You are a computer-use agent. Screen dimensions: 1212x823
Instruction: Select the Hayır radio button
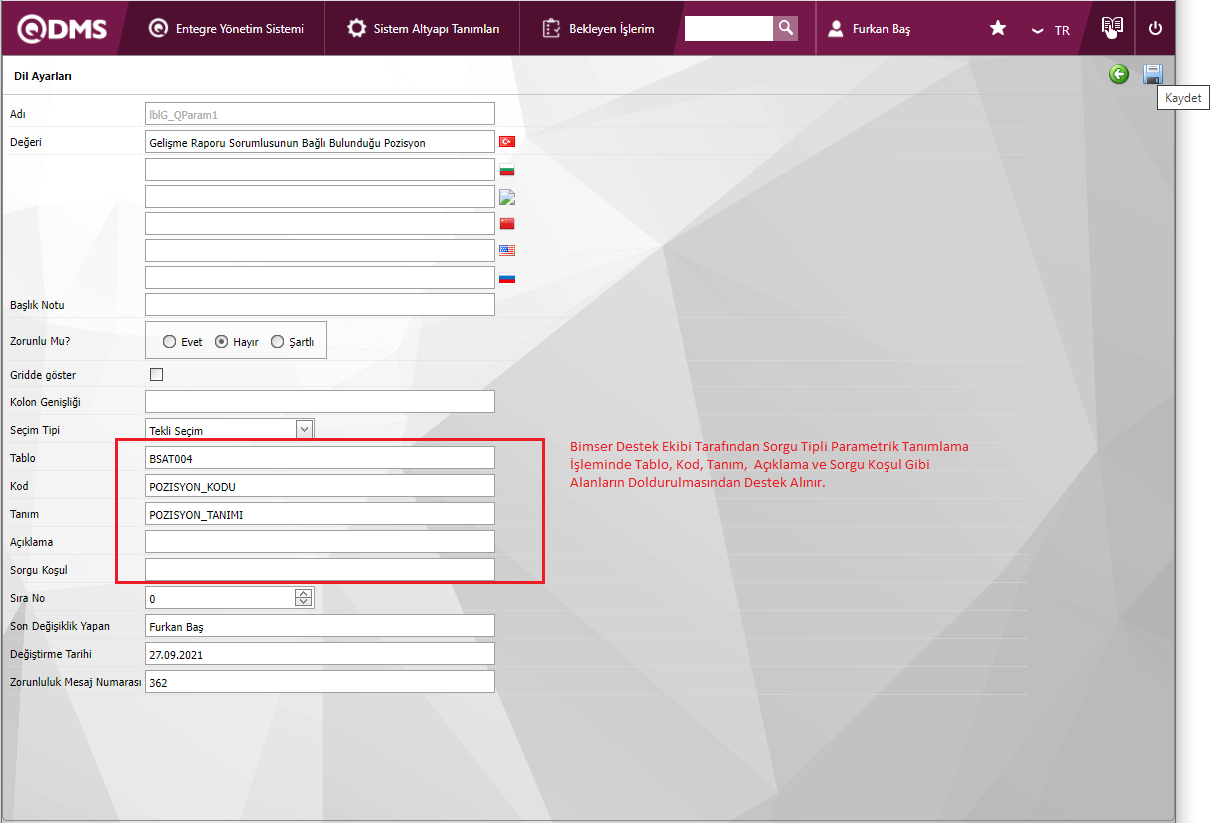pos(222,341)
